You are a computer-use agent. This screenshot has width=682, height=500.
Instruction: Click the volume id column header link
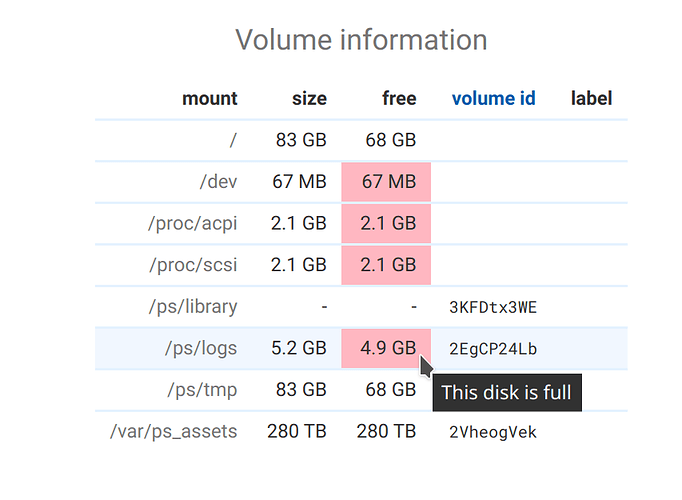pyautogui.click(x=493, y=98)
